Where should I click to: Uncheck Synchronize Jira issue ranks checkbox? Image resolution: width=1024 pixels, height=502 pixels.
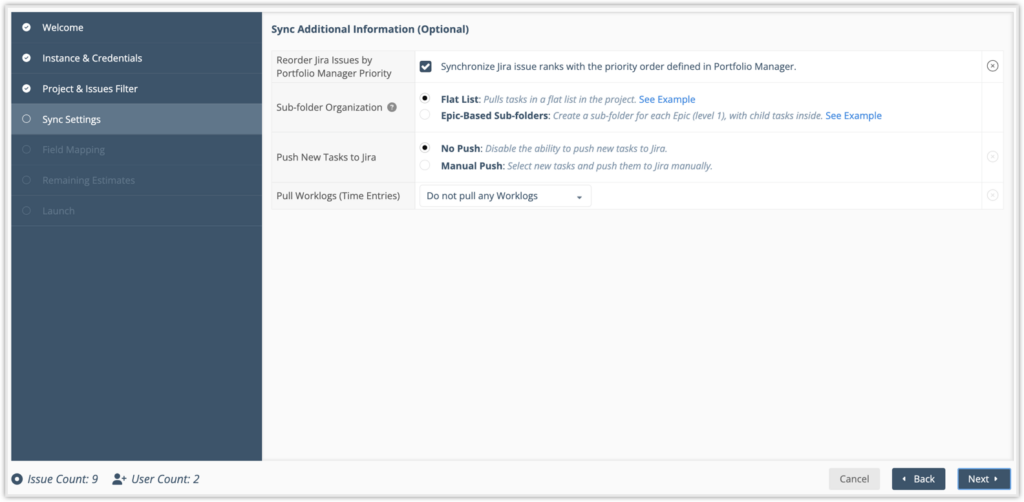click(x=425, y=67)
